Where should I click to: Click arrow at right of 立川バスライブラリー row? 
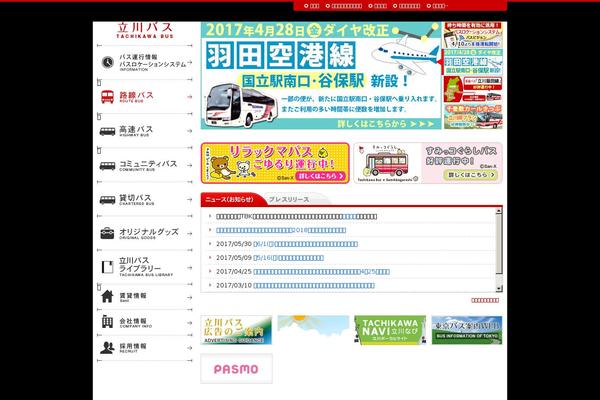pyautogui.click(x=189, y=268)
